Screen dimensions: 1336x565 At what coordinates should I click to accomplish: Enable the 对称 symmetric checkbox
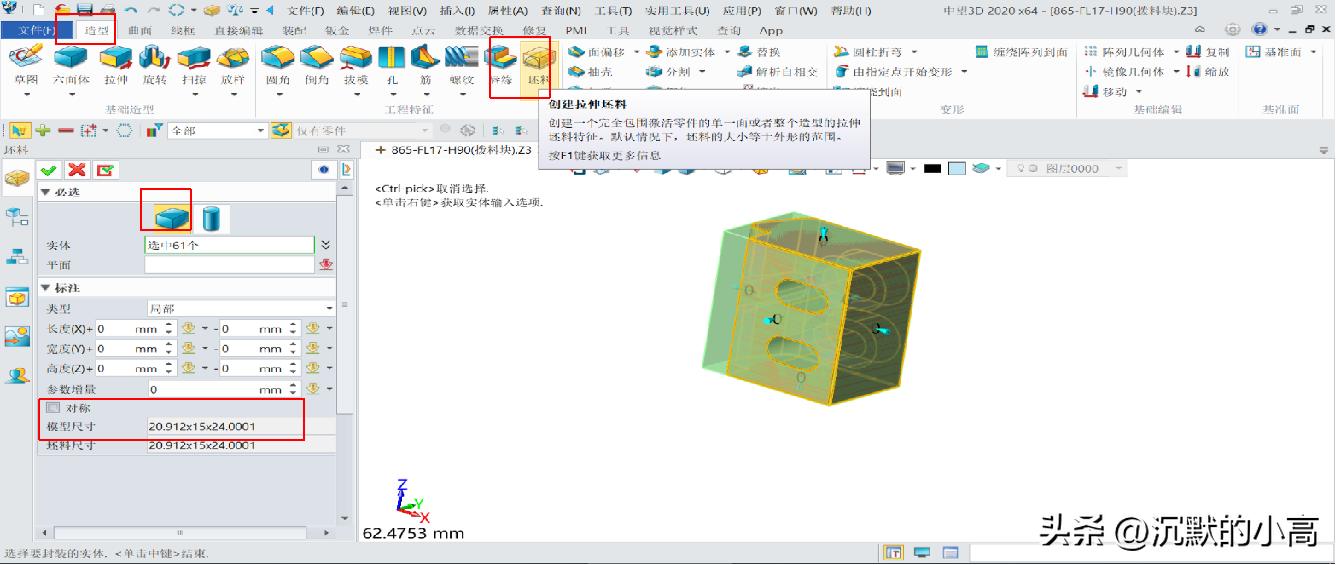(53, 408)
